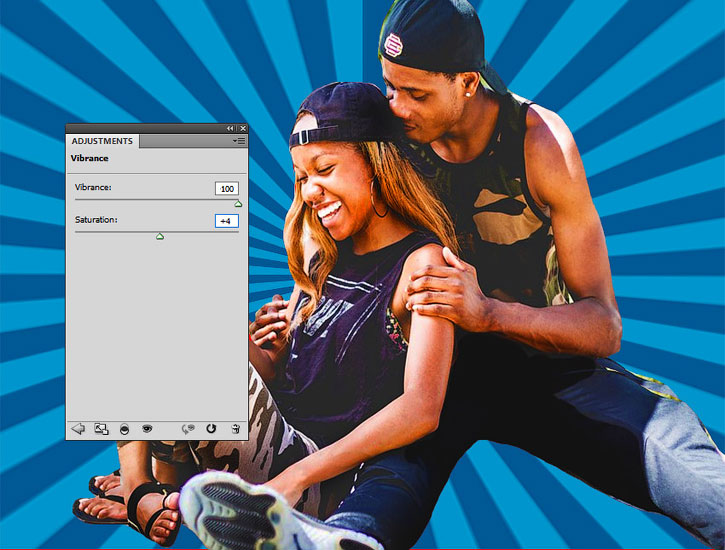Switch the panel to expanded view
725x550 pixels.
(x=101, y=429)
